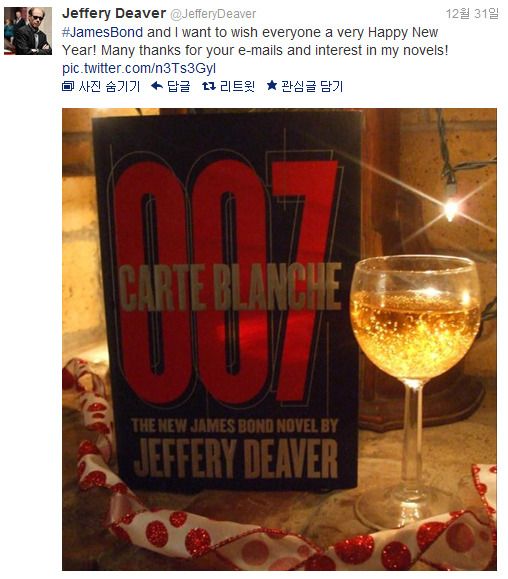The image size is (508, 579).
Task: Click the retweet arrows icon
Action: (209, 86)
